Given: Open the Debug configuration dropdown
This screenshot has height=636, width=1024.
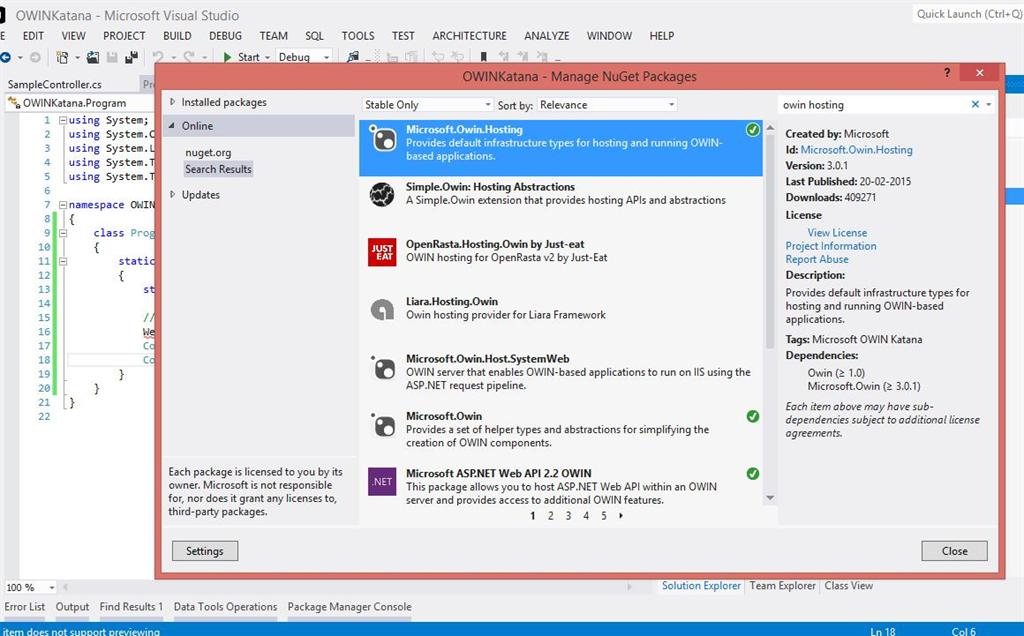Looking at the screenshot, I should pyautogui.click(x=304, y=57).
